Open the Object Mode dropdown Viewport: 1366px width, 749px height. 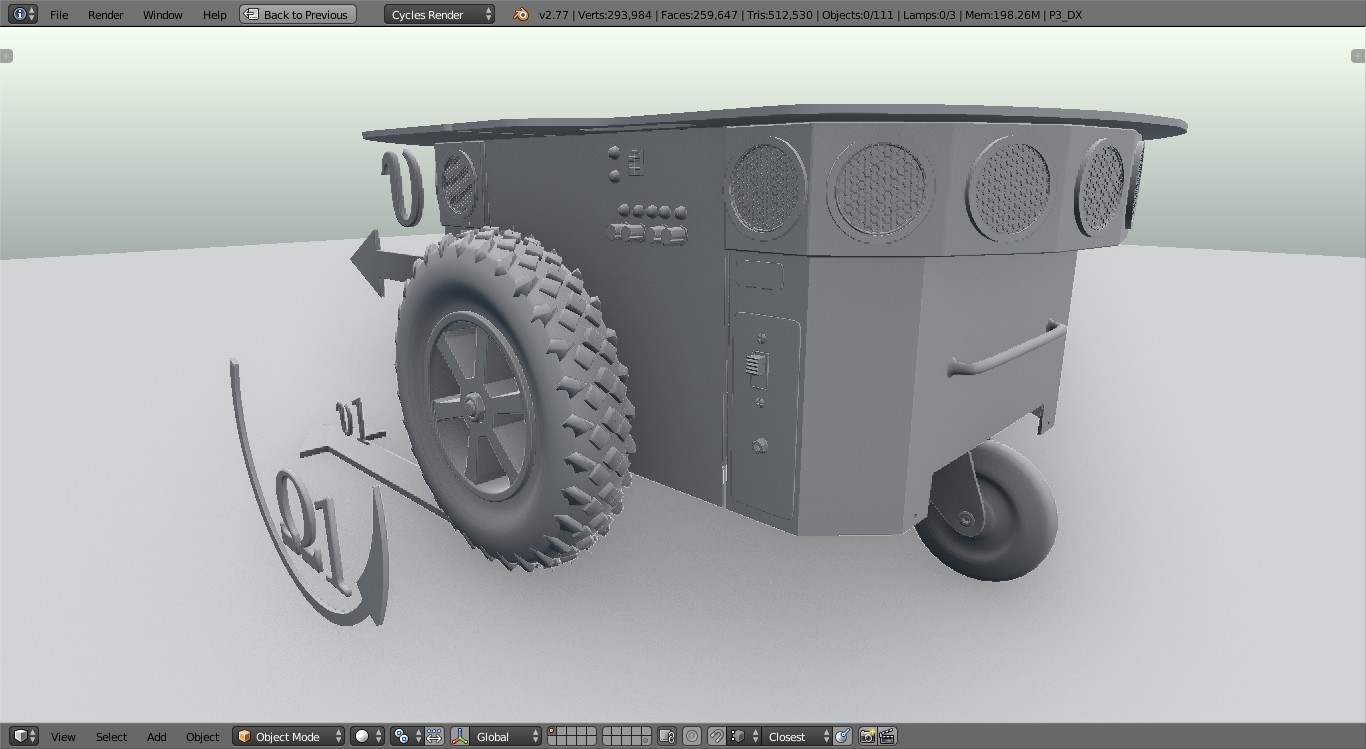(287, 736)
